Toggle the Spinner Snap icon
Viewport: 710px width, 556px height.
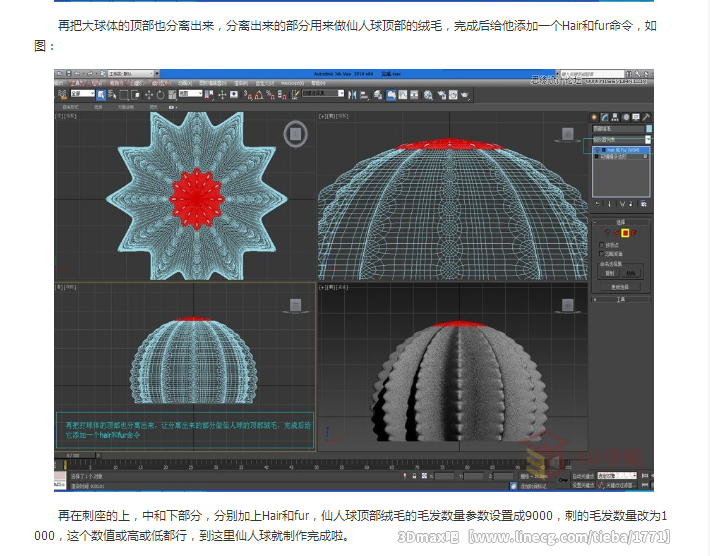pos(282,95)
